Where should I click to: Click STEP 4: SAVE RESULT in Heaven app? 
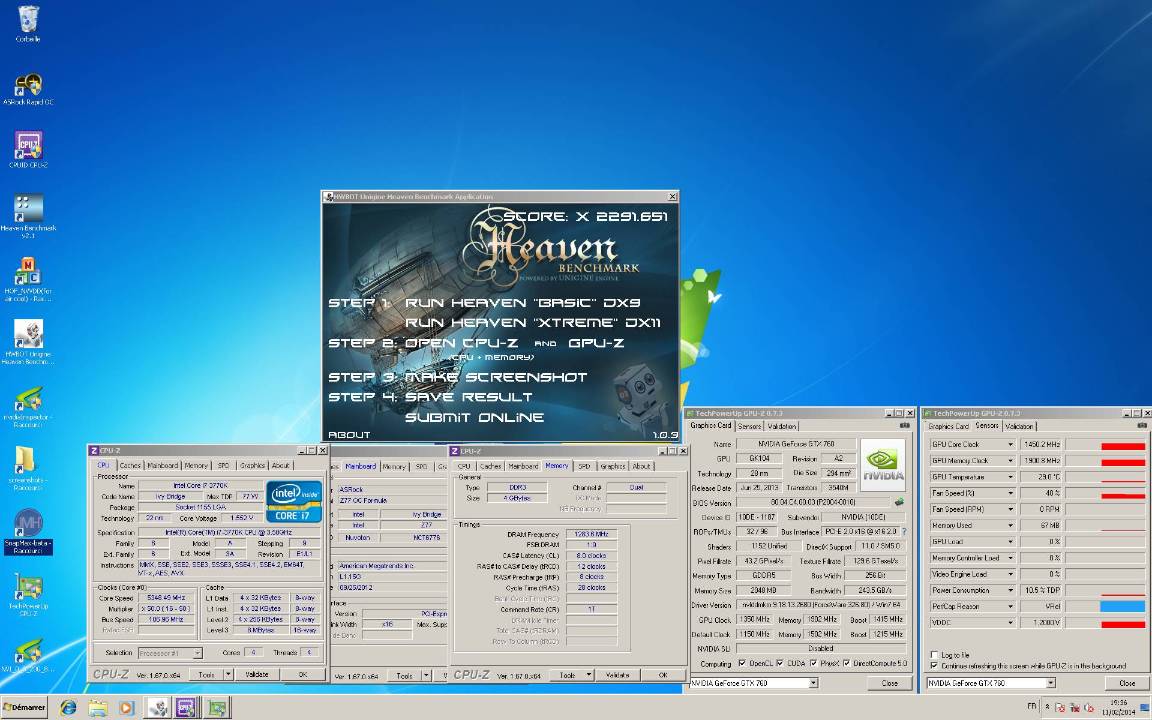point(431,397)
